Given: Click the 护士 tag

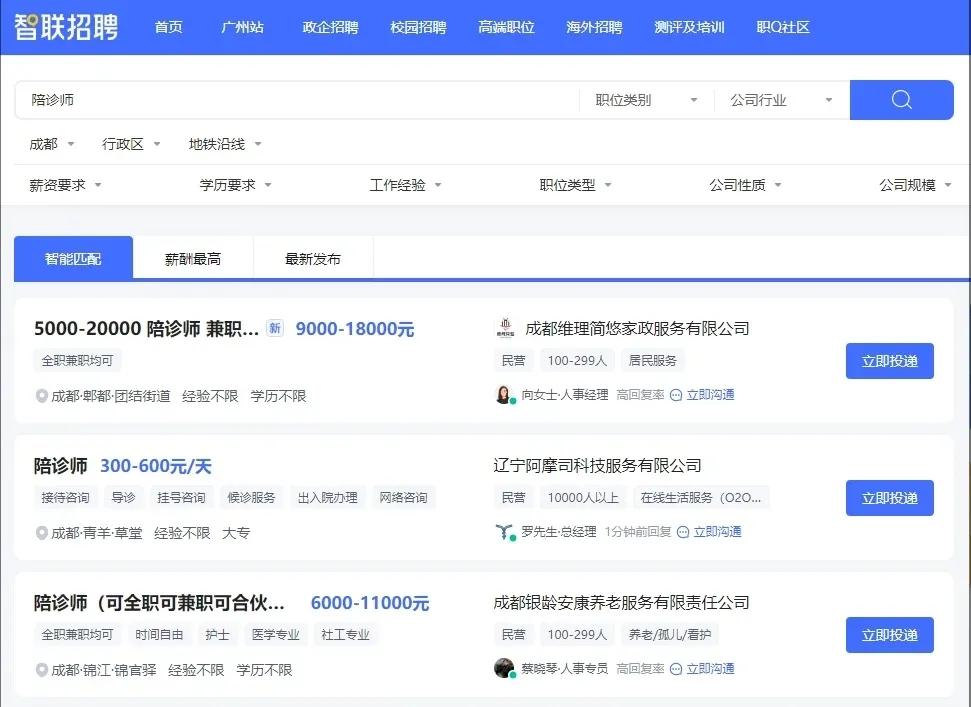Looking at the screenshot, I should click(x=217, y=635).
